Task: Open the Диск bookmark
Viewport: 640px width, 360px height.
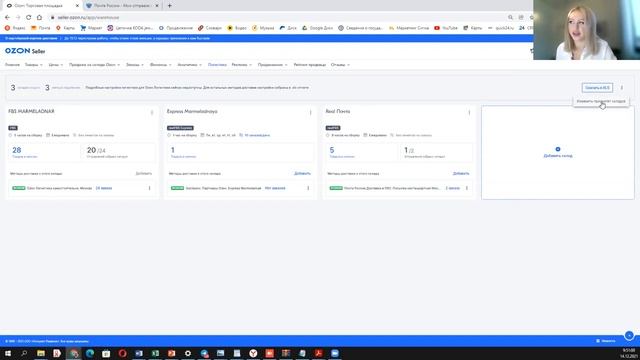Action: (x=288, y=28)
